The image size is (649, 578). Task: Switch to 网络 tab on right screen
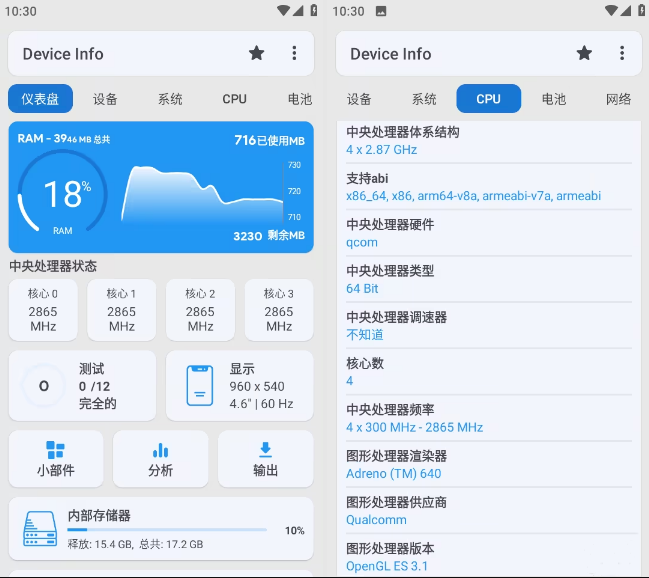(x=618, y=99)
